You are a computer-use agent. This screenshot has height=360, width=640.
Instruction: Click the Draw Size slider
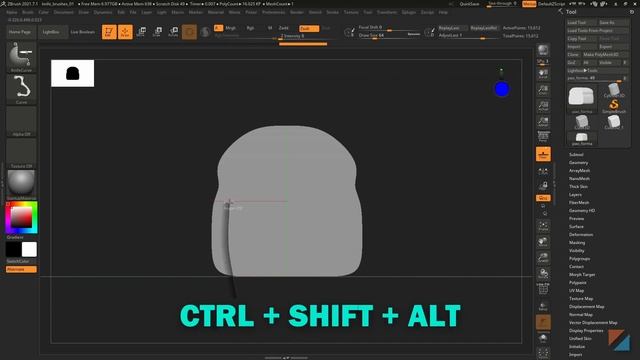point(389,36)
